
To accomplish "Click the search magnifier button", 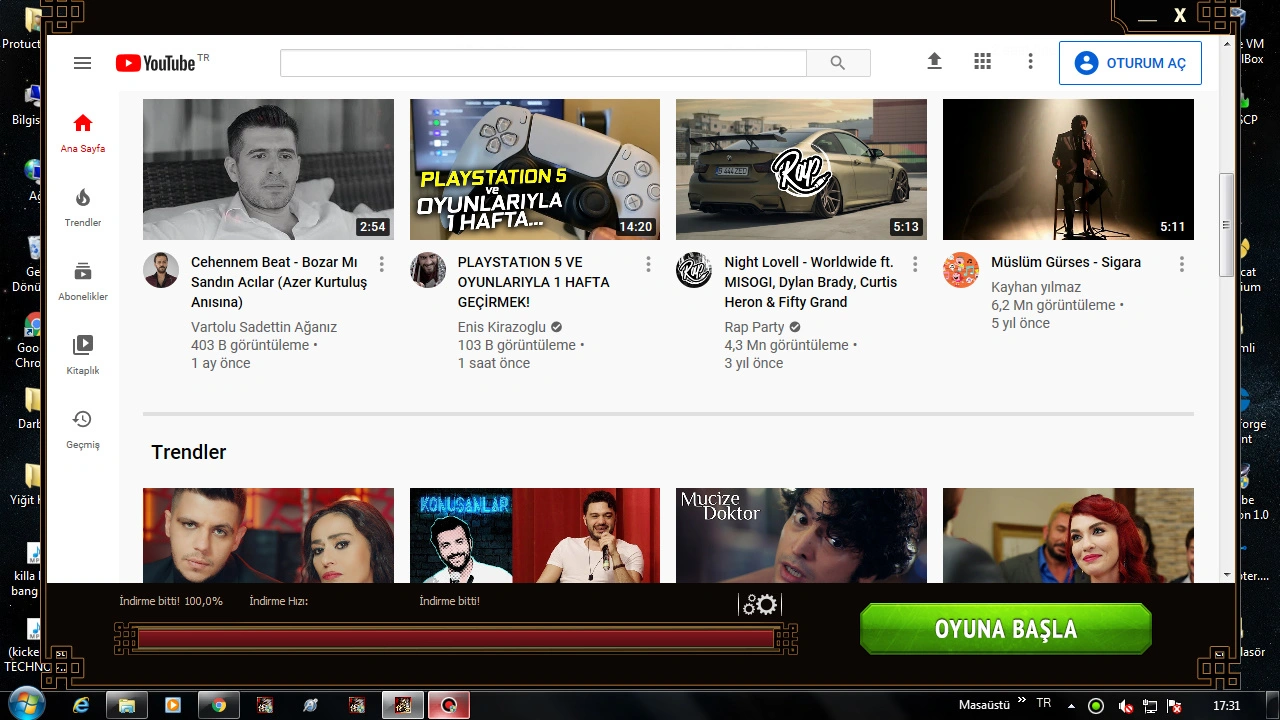I will pos(838,63).
